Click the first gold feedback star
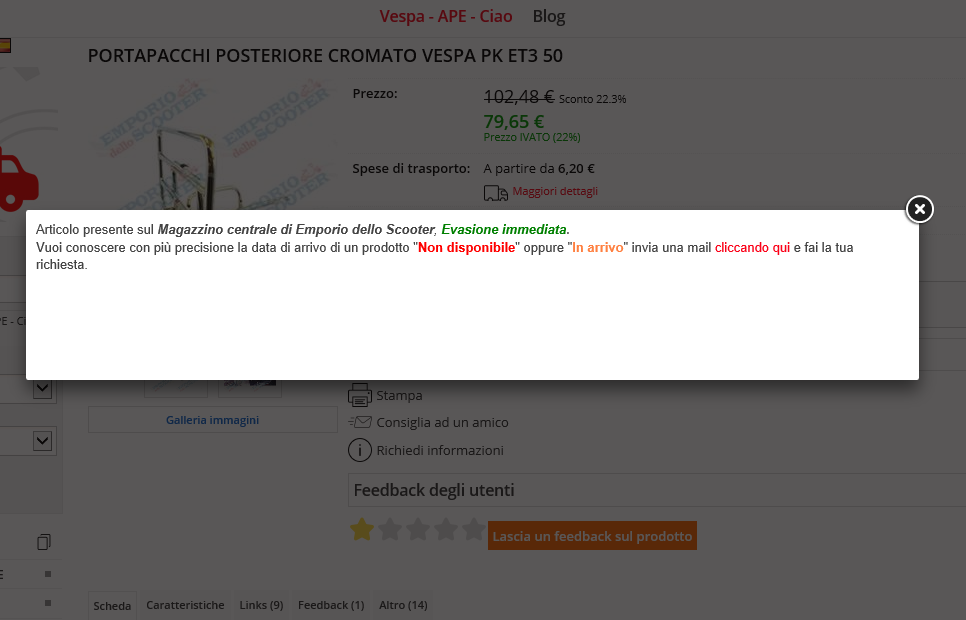This screenshot has height=620, width=966. [362, 529]
